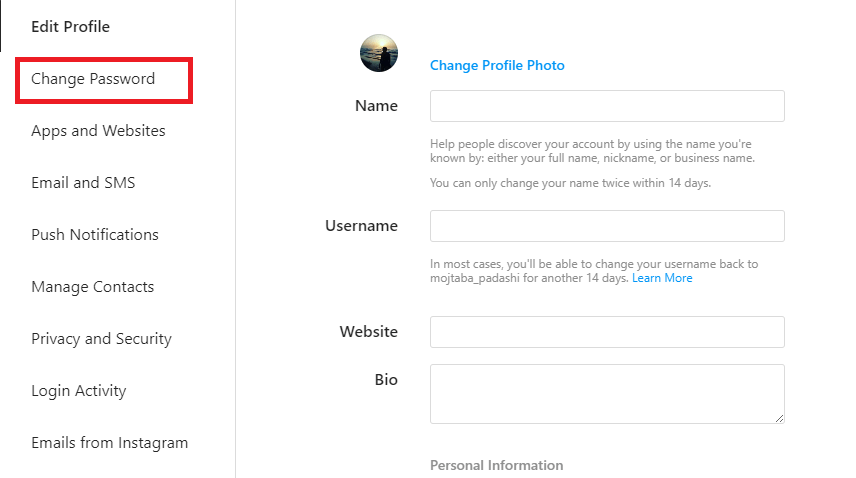This screenshot has height=478, width=856.
Task: Open the Manage Contacts page
Action: 93,287
